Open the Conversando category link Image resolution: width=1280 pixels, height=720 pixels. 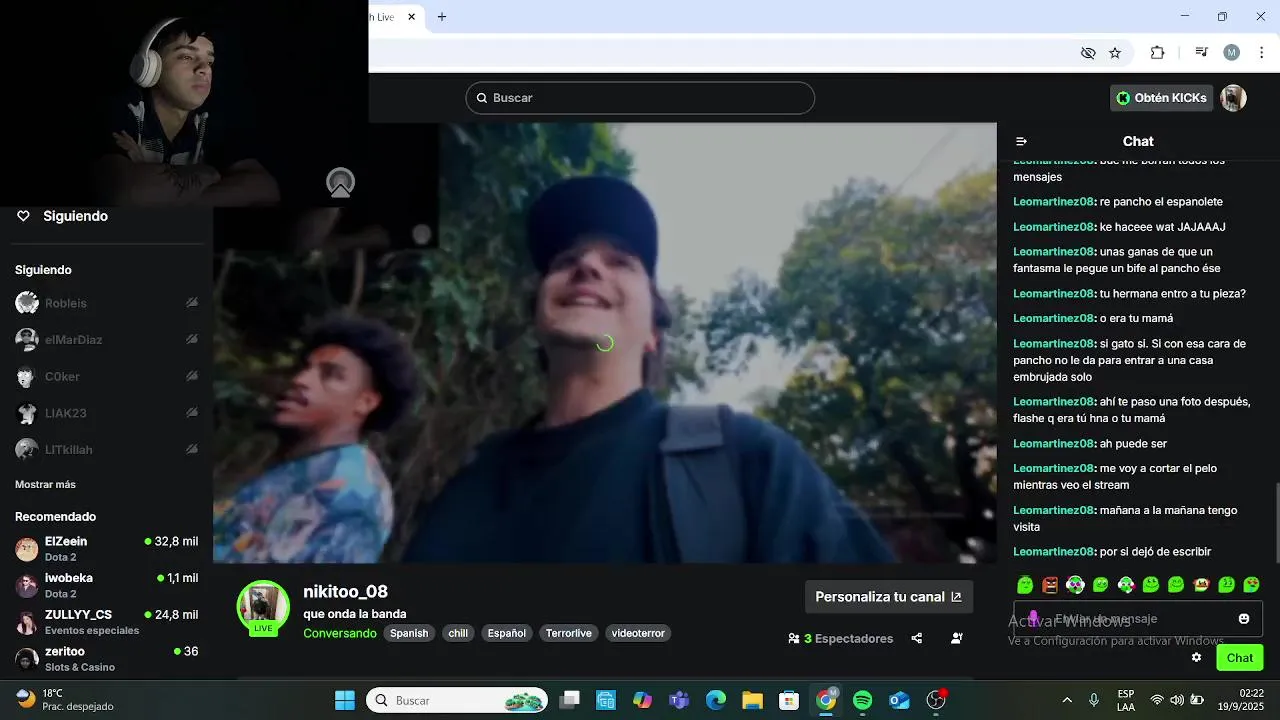(340, 633)
